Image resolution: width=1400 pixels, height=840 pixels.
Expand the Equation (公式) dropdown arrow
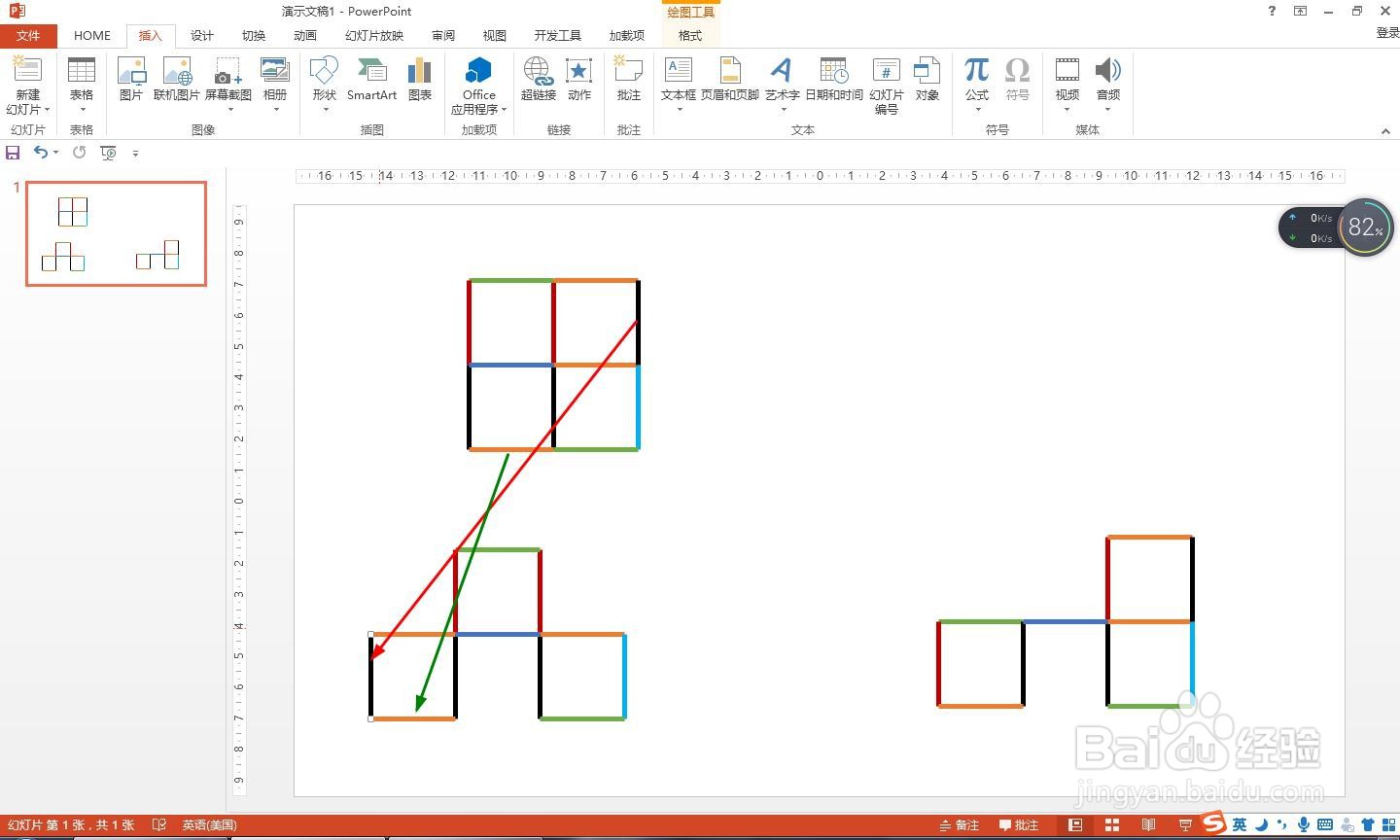(x=978, y=109)
